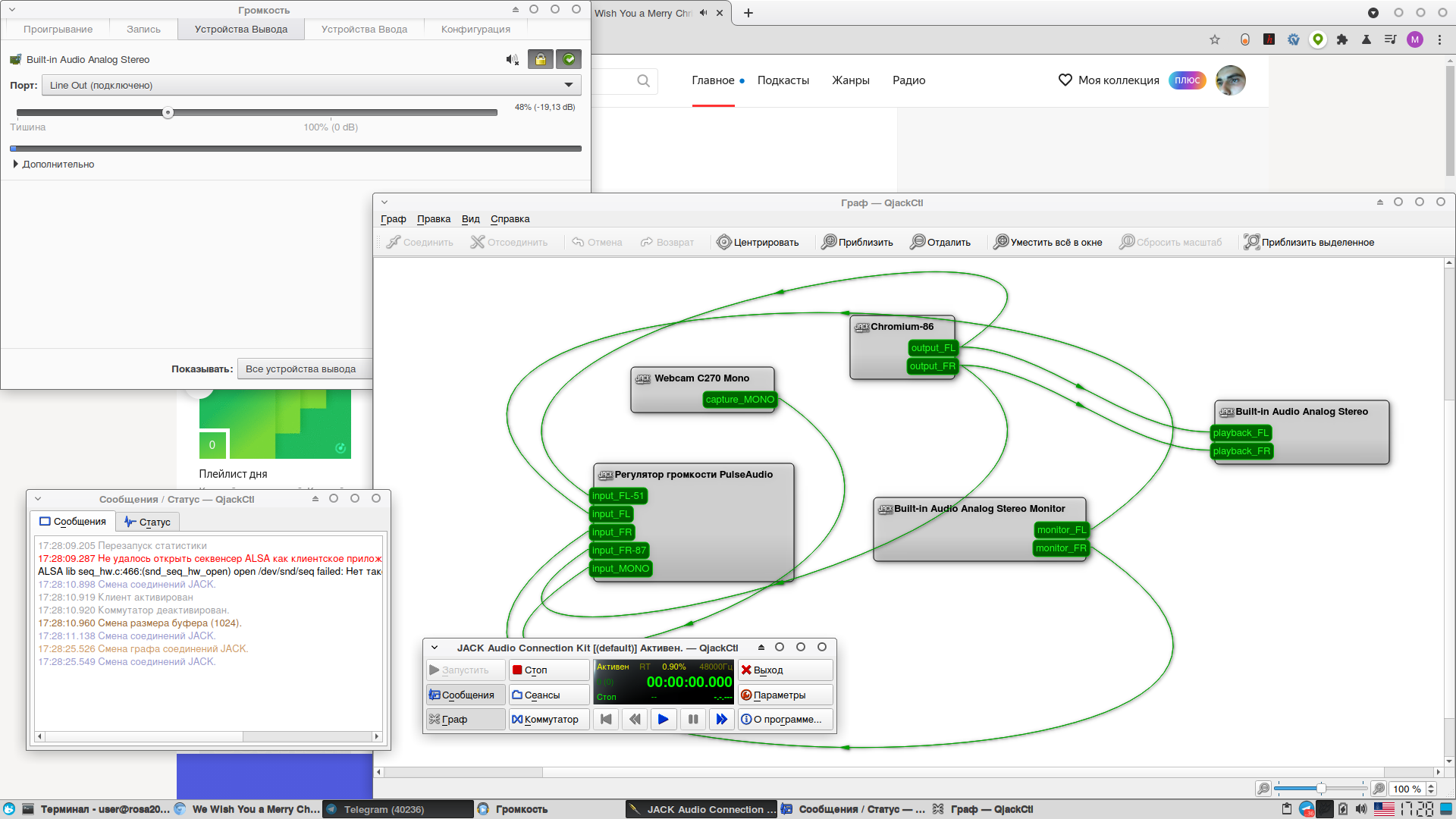Viewport: 1456px width, 819px height.
Task: Switch to the Статус tab in the messages window
Action: click(x=148, y=522)
